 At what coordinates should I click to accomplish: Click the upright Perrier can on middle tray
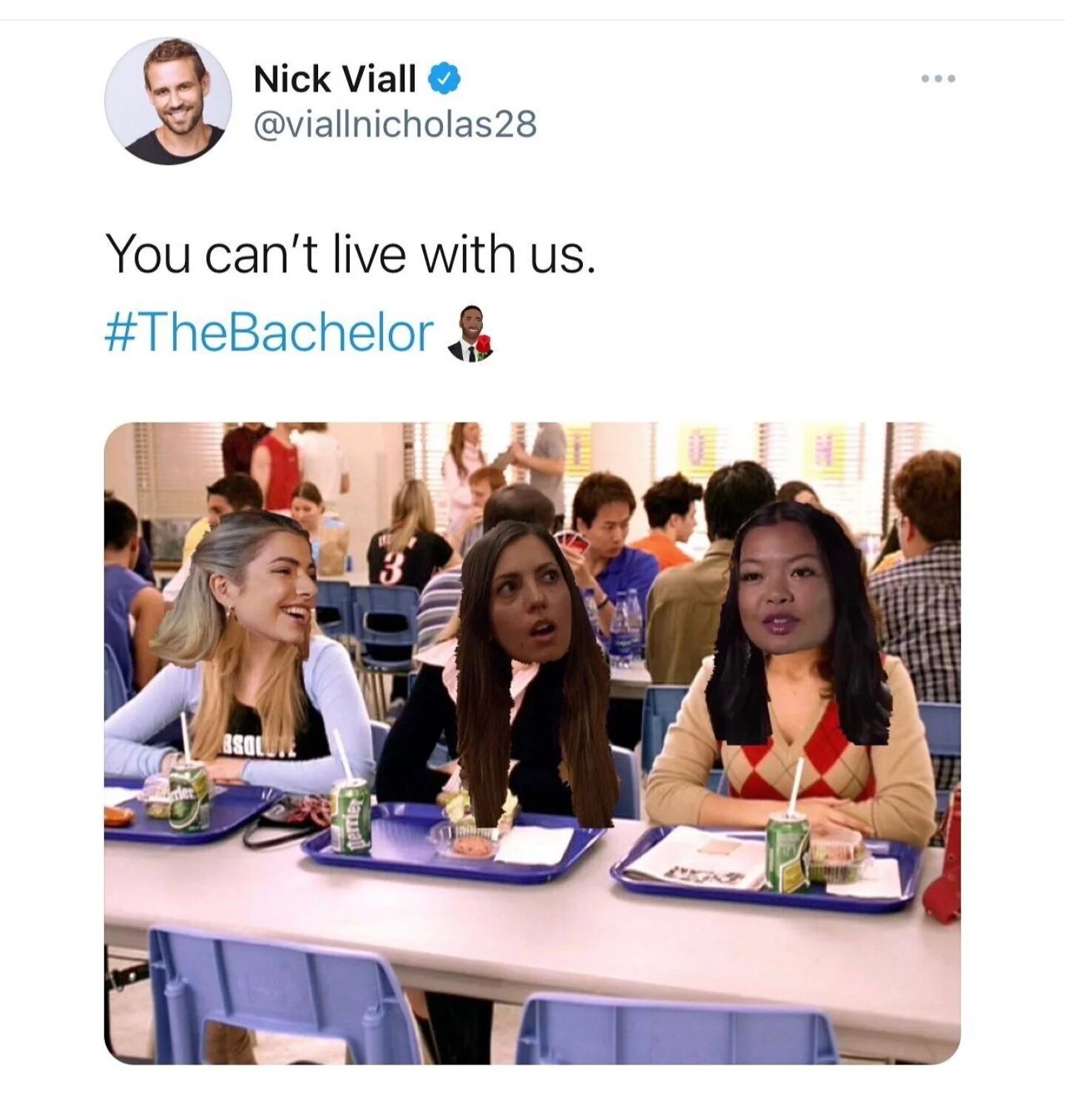[349, 817]
